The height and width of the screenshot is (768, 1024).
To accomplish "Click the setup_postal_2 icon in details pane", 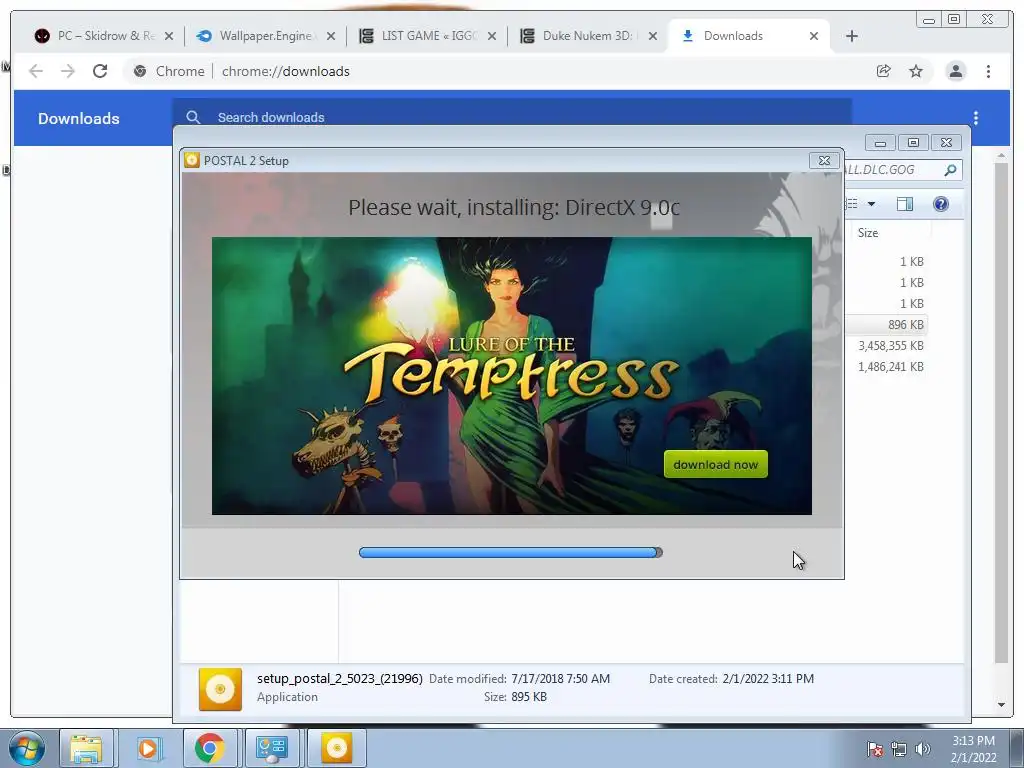I will [x=220, y=689].
